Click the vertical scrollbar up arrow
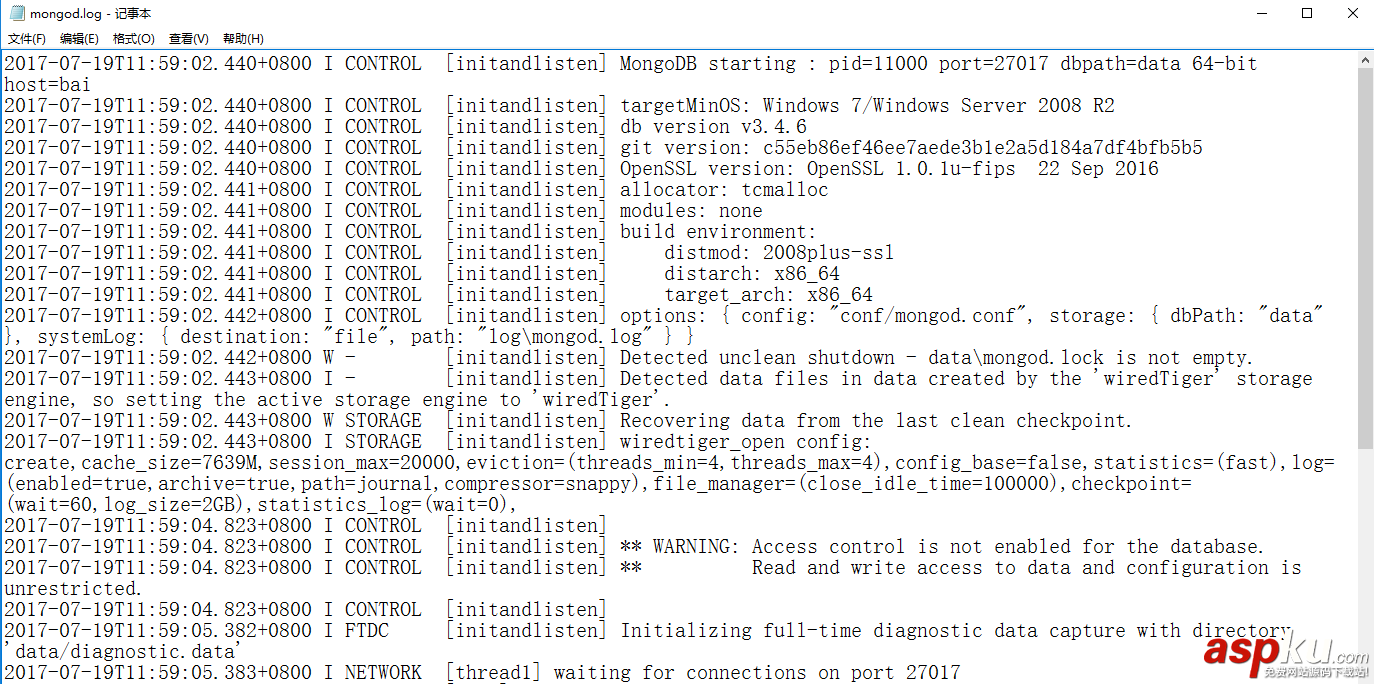Screen dimensions: 1374x684 click(x=1365, y=61)
